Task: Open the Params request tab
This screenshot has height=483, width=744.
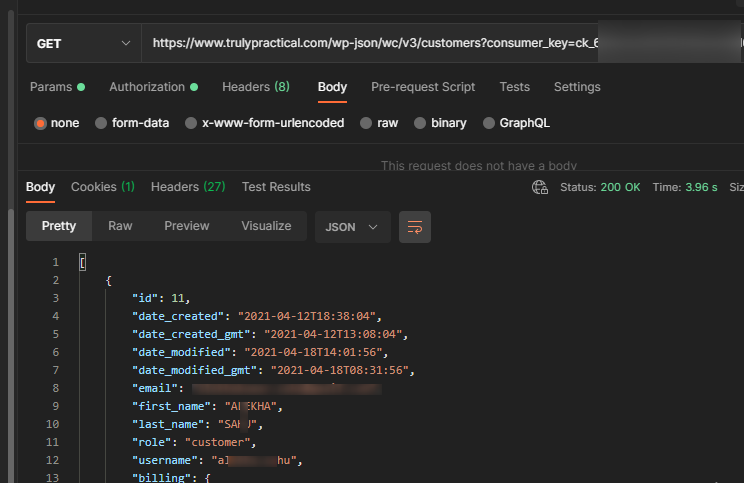Action: (x=57, y=87)
